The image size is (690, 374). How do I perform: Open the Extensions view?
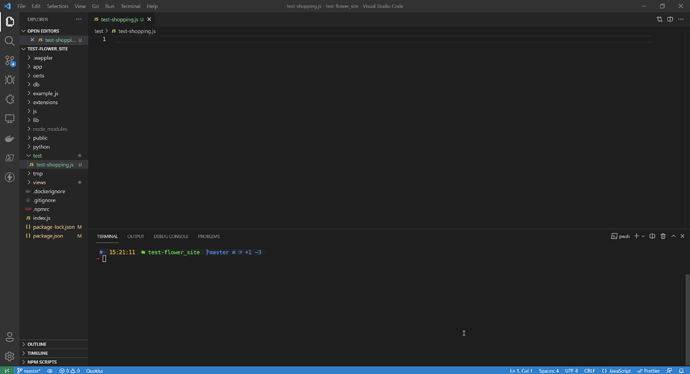point(9,99)
